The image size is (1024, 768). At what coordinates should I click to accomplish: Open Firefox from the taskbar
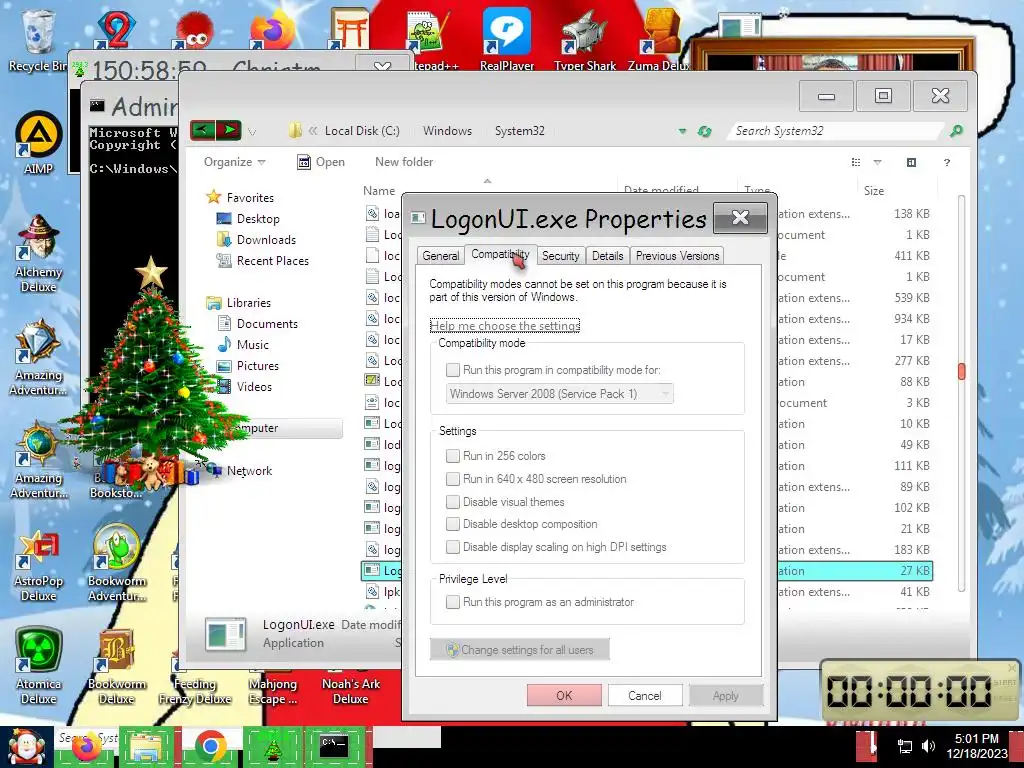click(x=85, y=747)
